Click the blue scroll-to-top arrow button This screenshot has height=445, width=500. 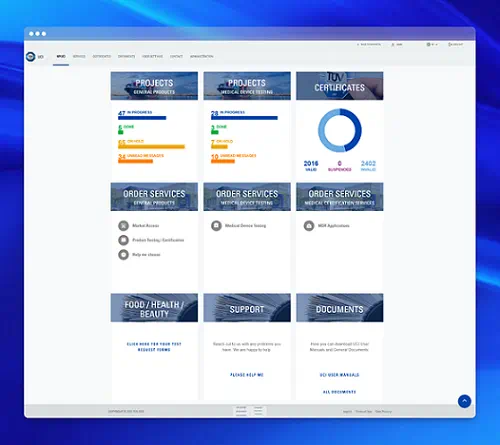[x=464, y=401]
